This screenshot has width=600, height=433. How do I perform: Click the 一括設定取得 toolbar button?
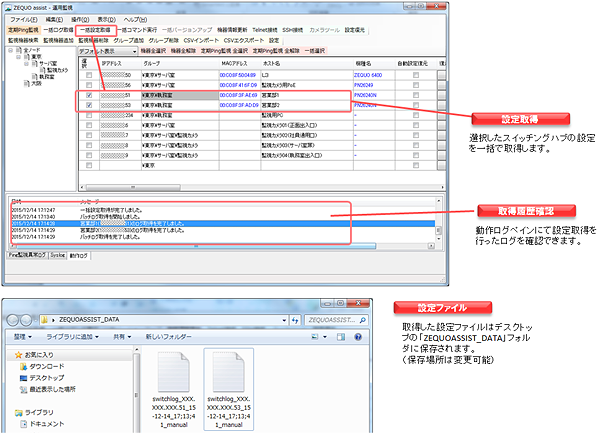click(95, 30)
